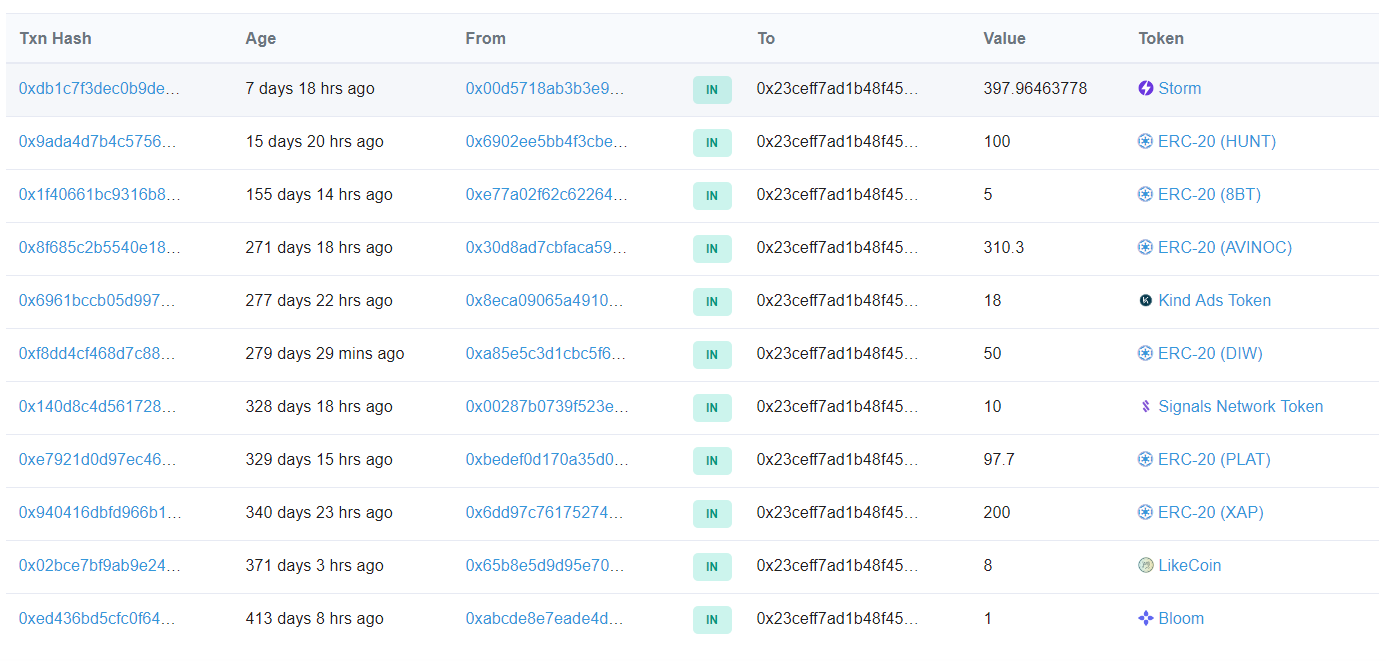The width and height of the screenshot is (1386, 661).
Task: Click the Signals Network Token icon
Action: click(x=1146, y=406)
